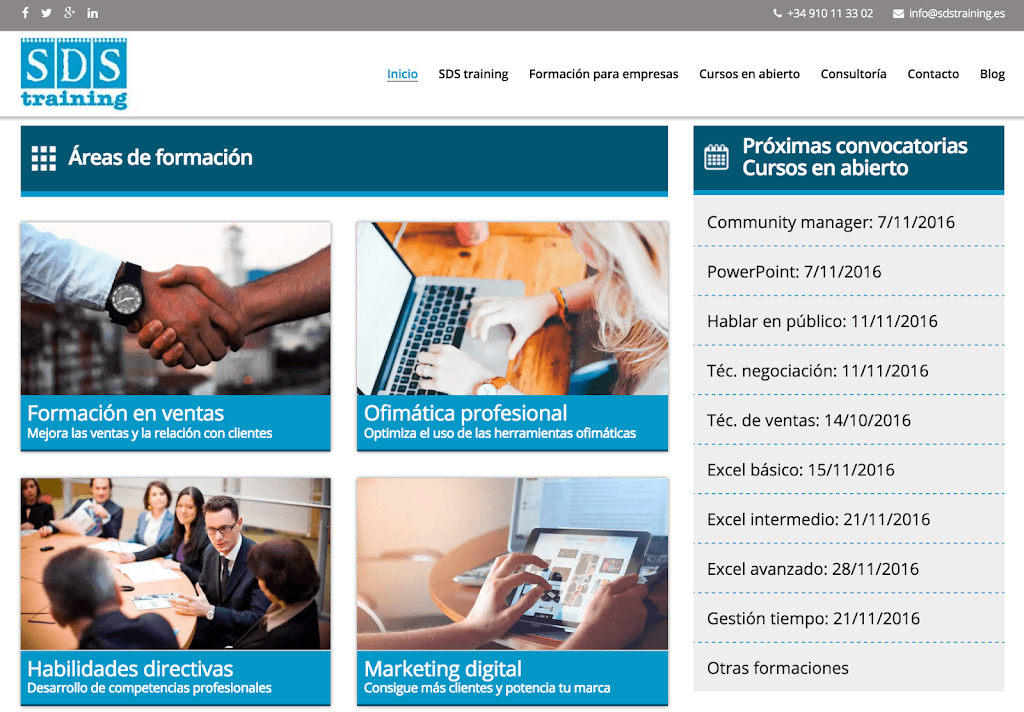Open the Consultoría menu item
Screen dimensions: 1024x712
click(x=853, y=74)
